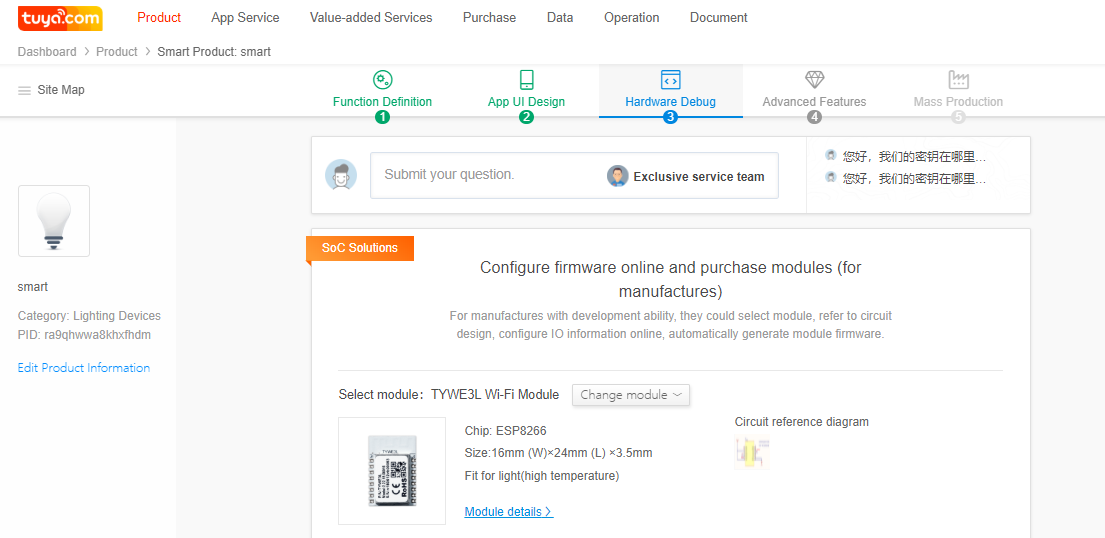
Task: Open the Product menu
Action: click(x=159, y=18)
